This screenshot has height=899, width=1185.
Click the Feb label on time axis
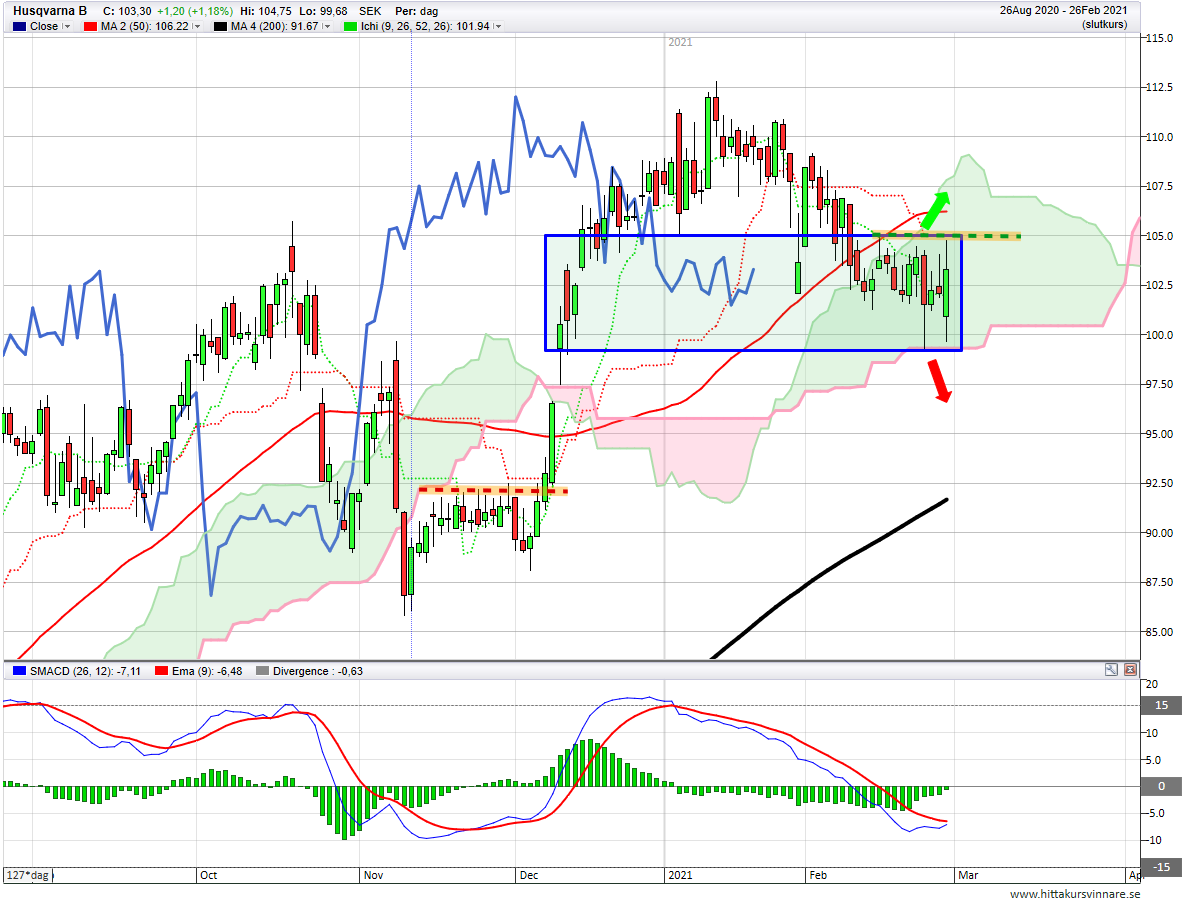818,875
